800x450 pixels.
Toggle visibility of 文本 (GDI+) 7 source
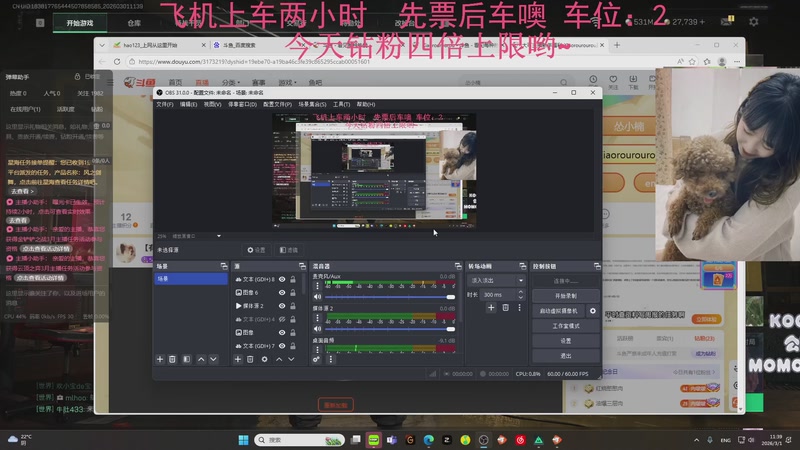pos(282,346)
